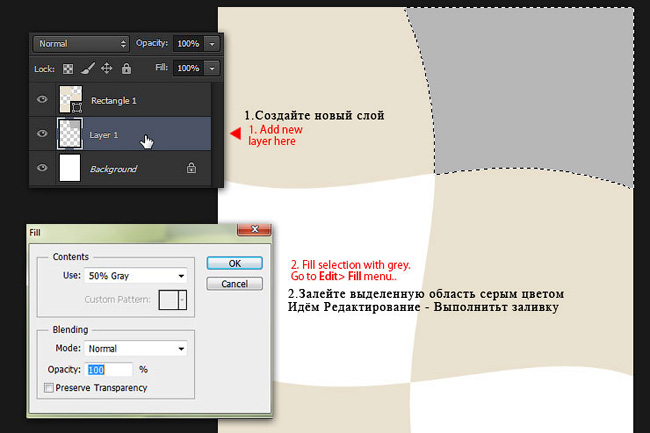The width and height of the screenshot is (650, 433).
Task: Hide Layer 1 using eye icon
Action: coord(42,133)
